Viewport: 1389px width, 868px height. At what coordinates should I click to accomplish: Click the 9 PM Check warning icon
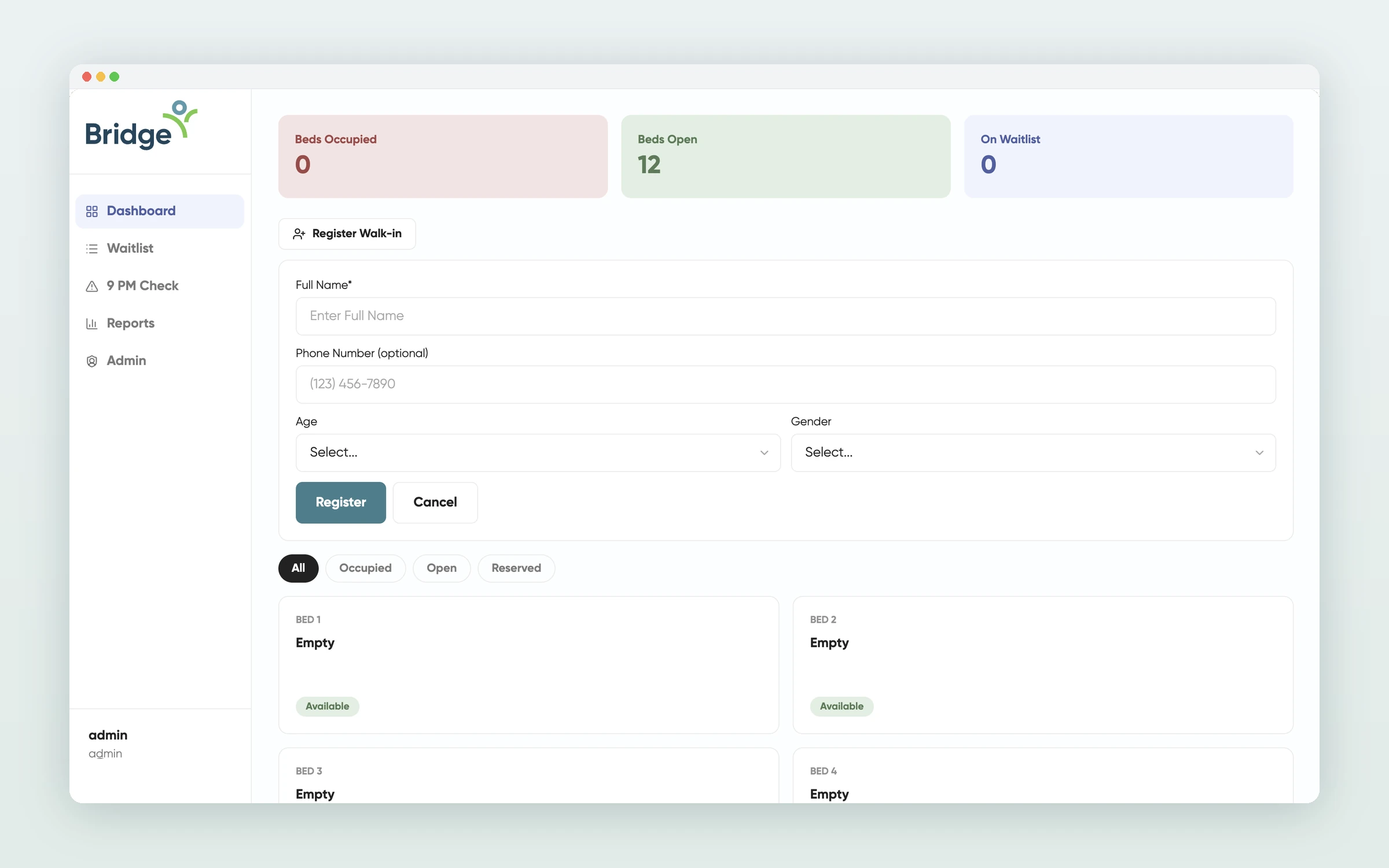[x=92, y=286]
